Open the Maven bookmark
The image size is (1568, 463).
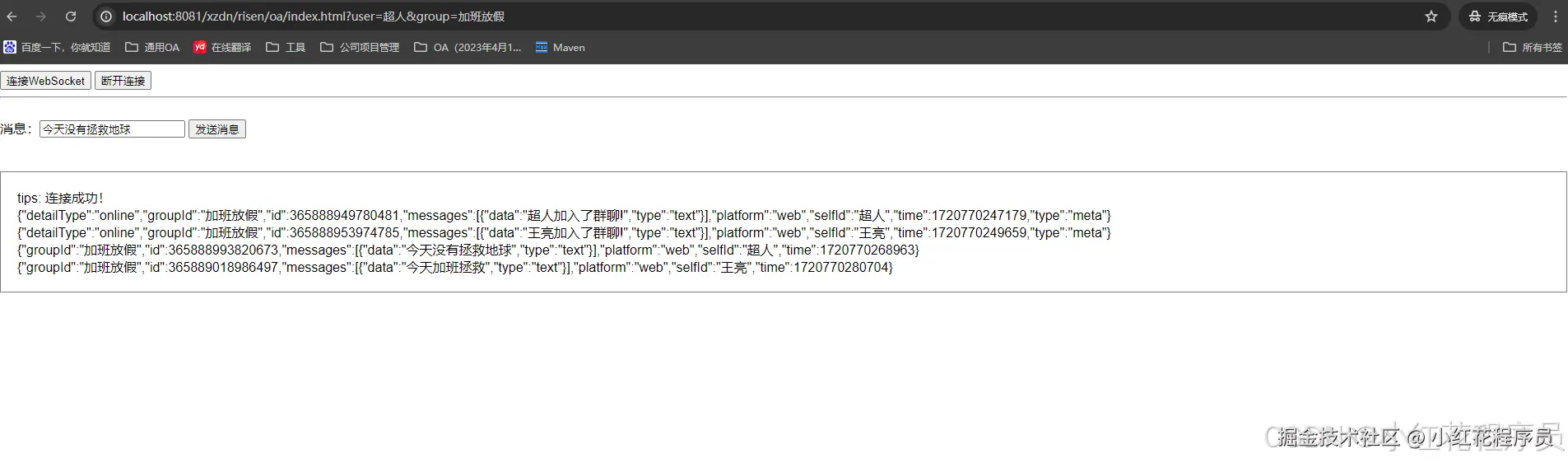561,48
